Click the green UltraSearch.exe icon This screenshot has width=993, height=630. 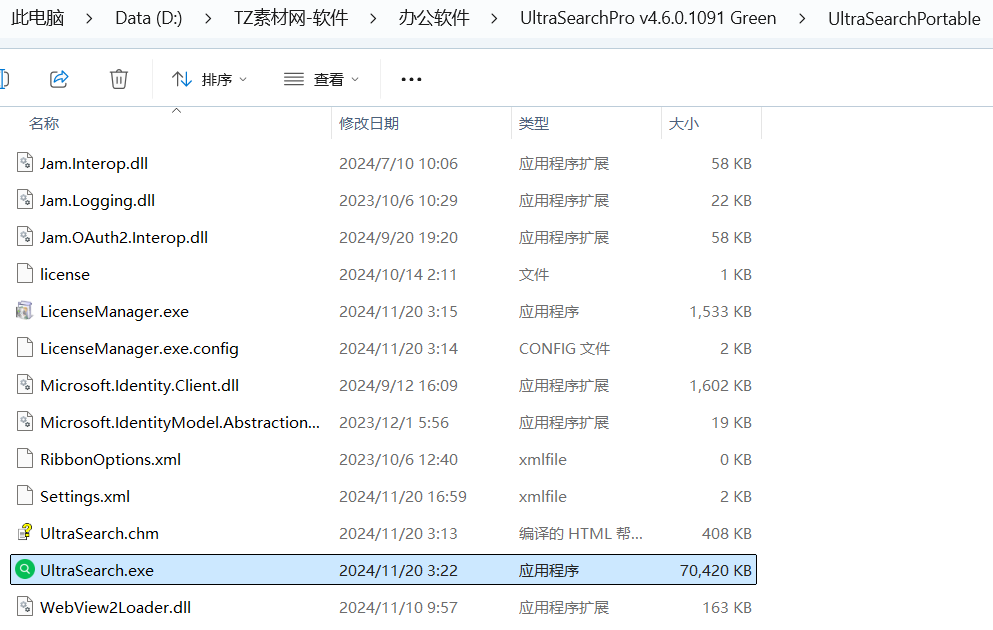(25, 570)
